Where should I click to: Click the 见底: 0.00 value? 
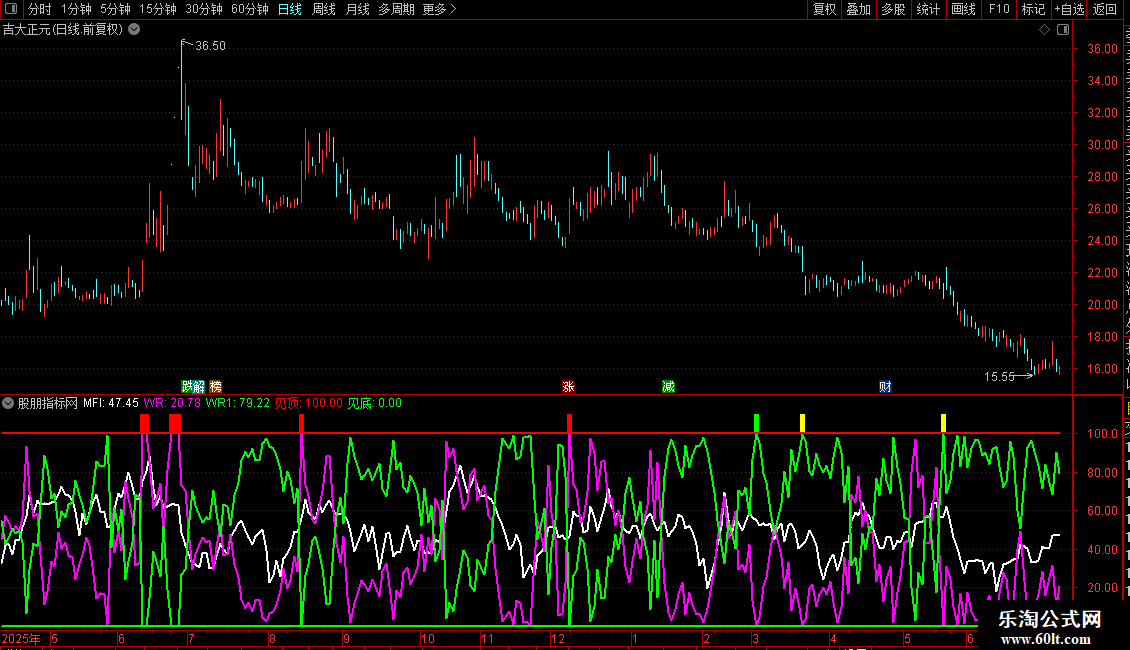374,403
